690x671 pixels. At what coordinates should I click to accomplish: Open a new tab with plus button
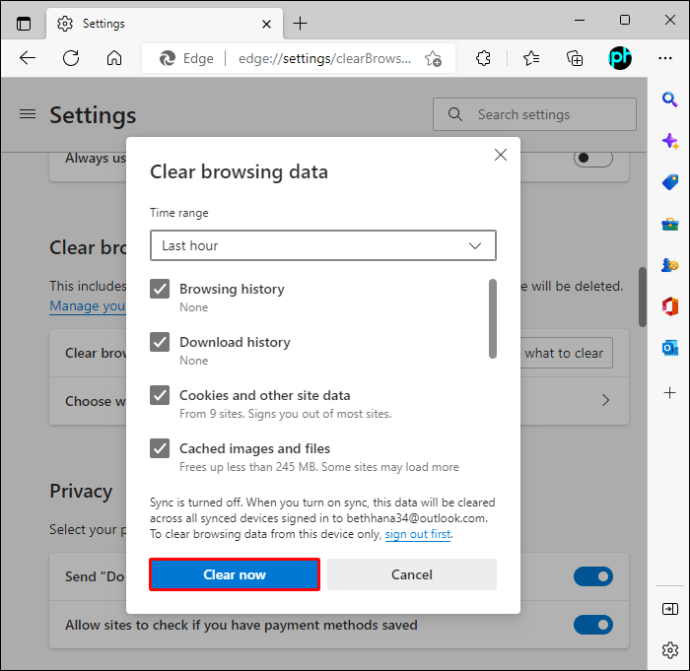coord(300,23)
